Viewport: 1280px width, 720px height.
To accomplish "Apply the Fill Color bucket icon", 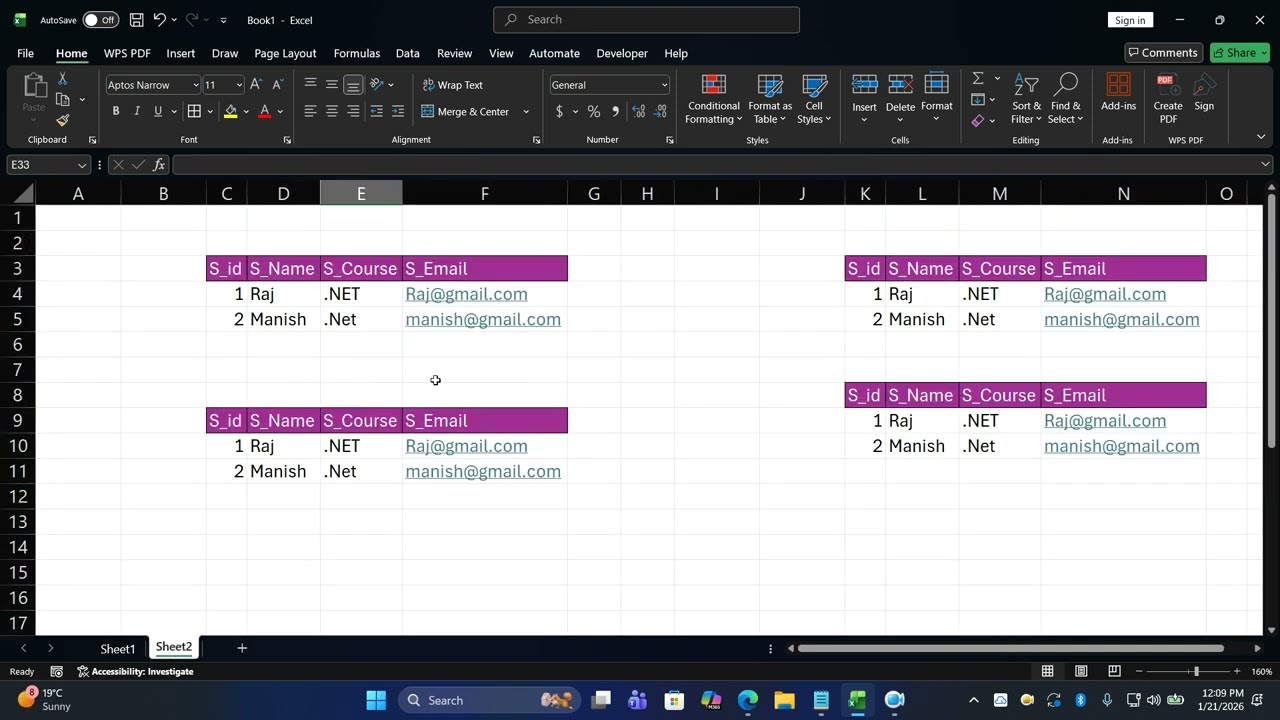I will (x=231, y=111).
